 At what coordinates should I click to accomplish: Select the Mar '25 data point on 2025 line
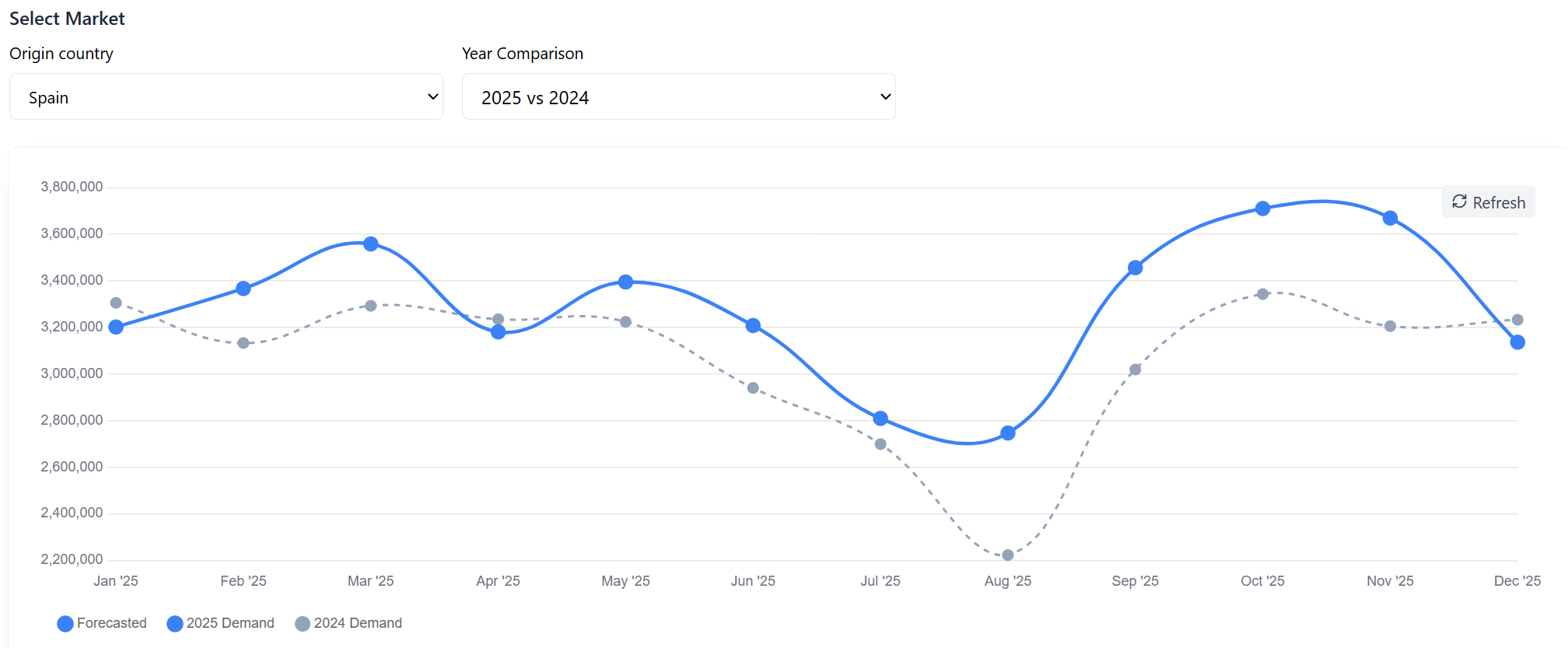coord(370,244)
